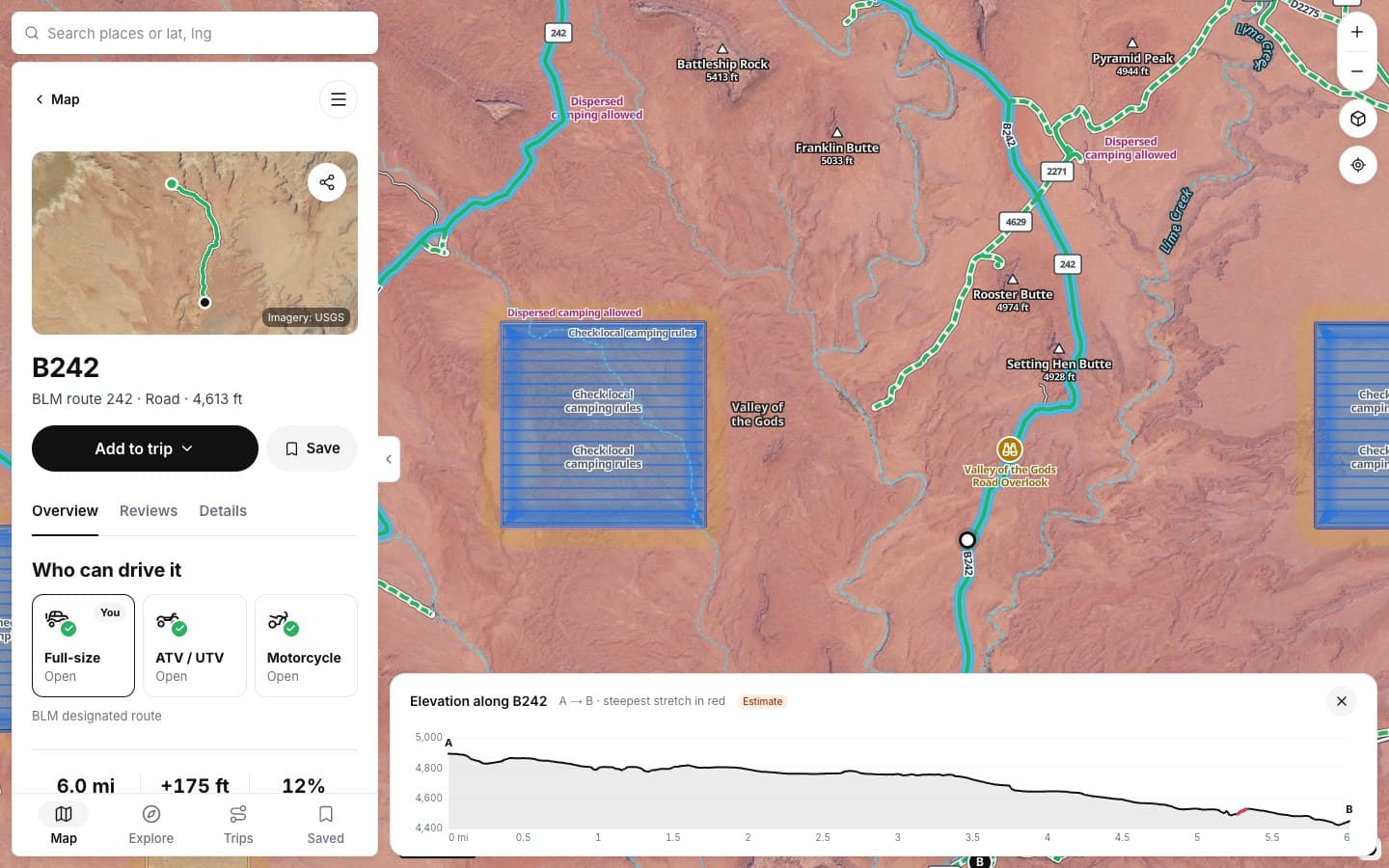Click the Imagery: USGS attribution badge
1389x868 pixels.
[x=306, y=317]
